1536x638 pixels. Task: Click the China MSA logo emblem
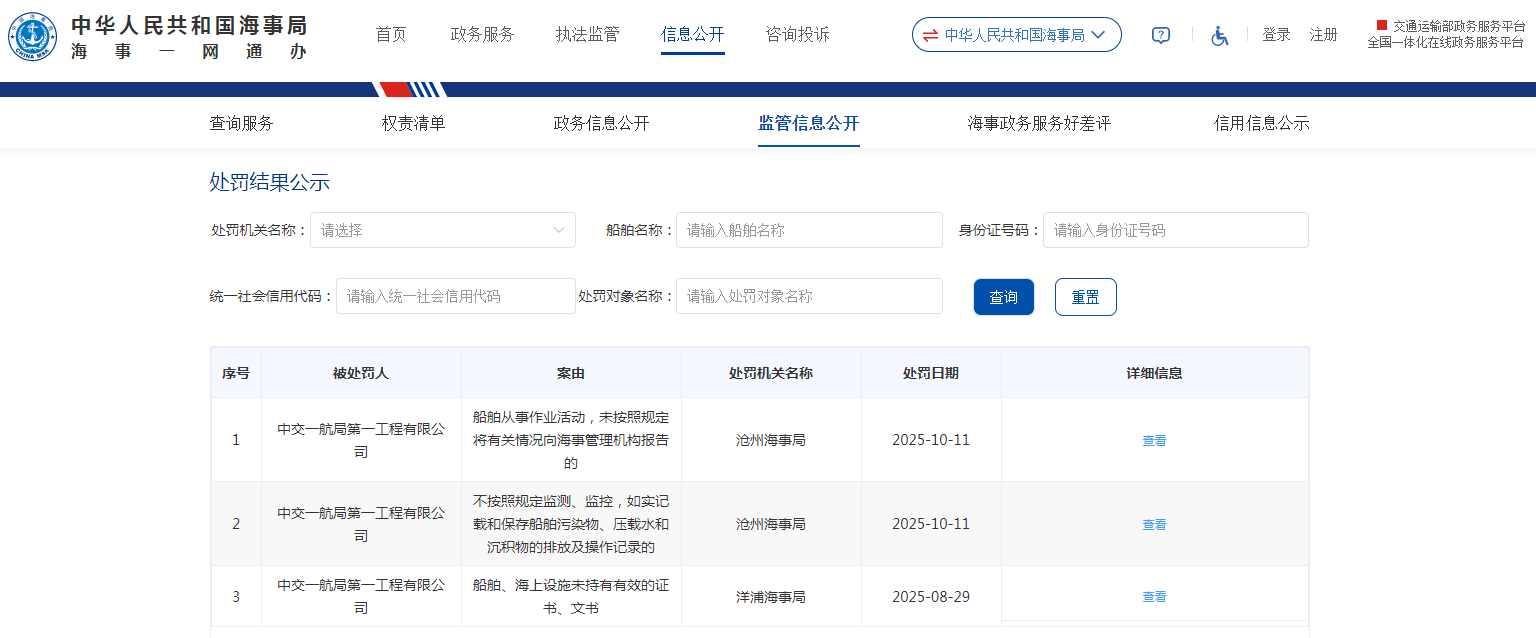[33, 37]
